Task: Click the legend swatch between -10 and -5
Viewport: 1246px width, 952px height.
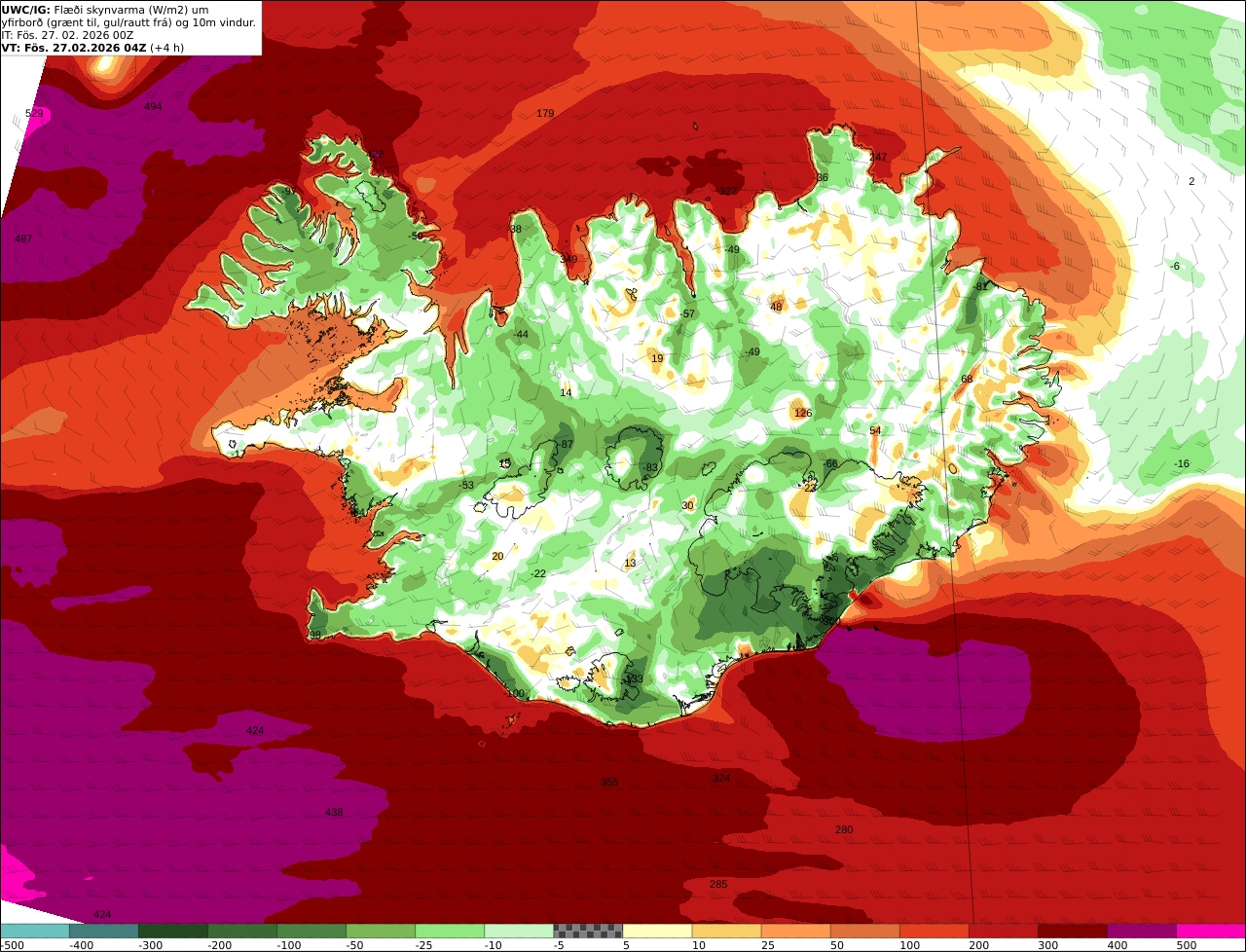Action: click(x=519, y=931)
